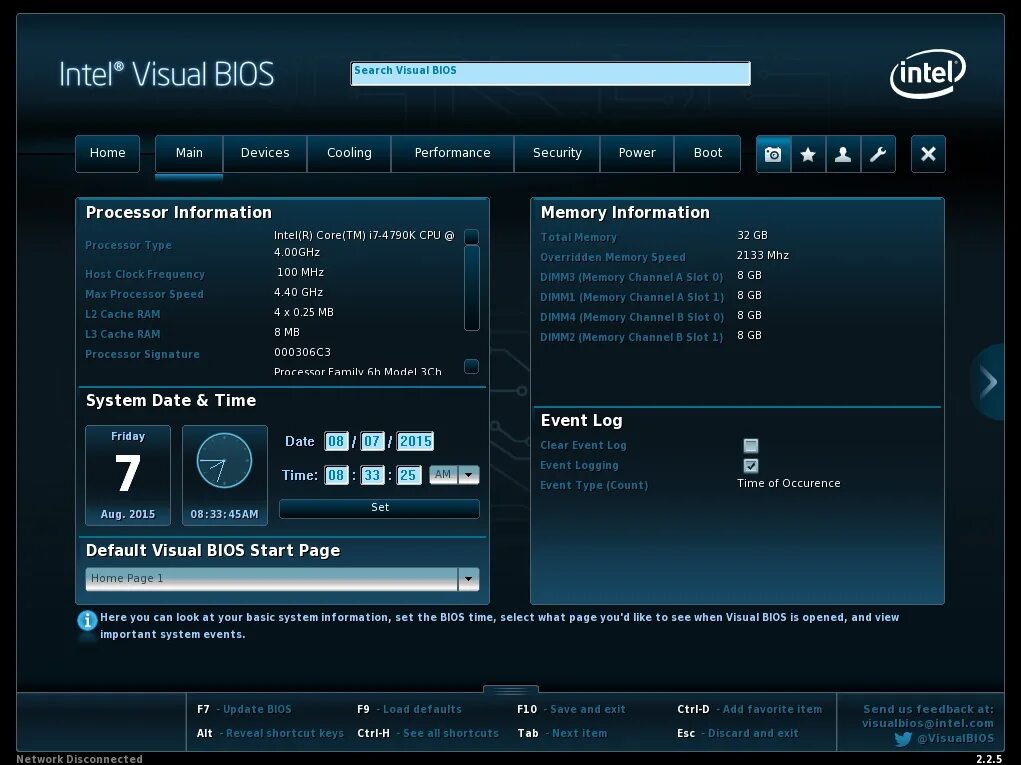Click the F10 Save and exit shortcut
The width and height of the screenshot is (1021, 765).
(571, 709)
